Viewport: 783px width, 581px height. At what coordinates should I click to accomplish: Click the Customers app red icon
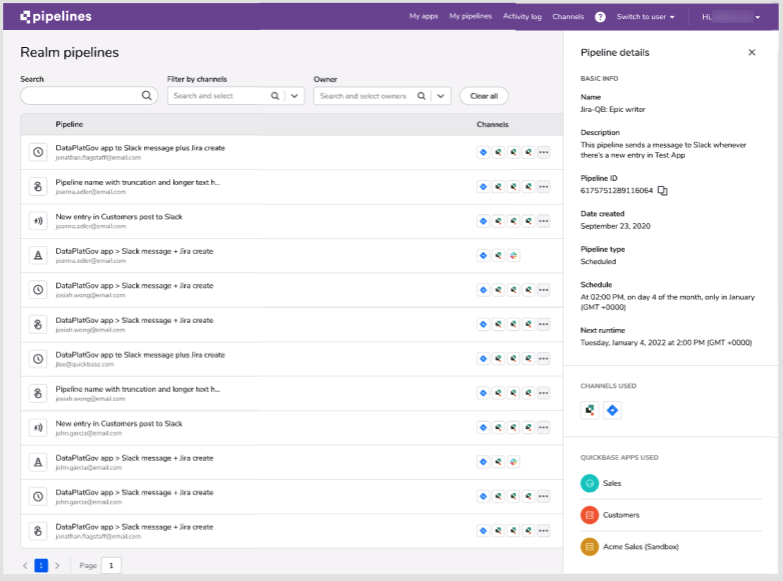589,515
